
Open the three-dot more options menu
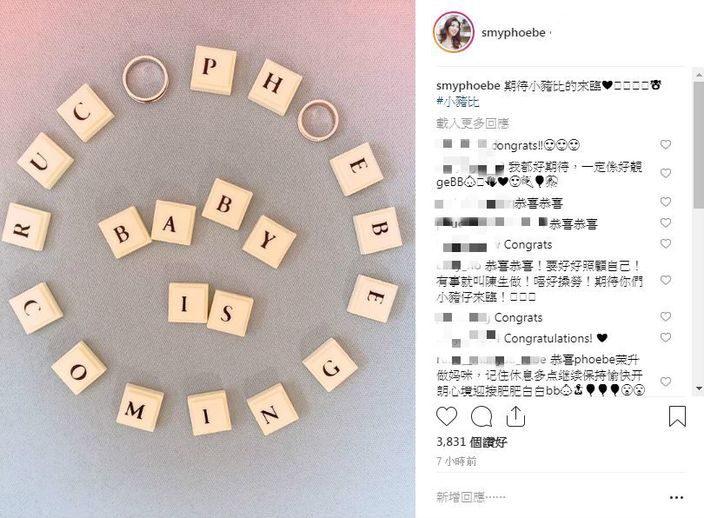676,497
